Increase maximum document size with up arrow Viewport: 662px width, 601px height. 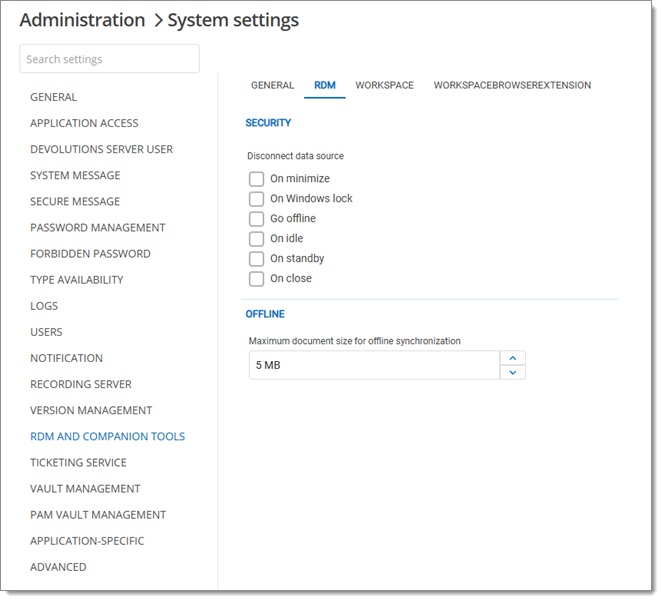tap(512, 358)
